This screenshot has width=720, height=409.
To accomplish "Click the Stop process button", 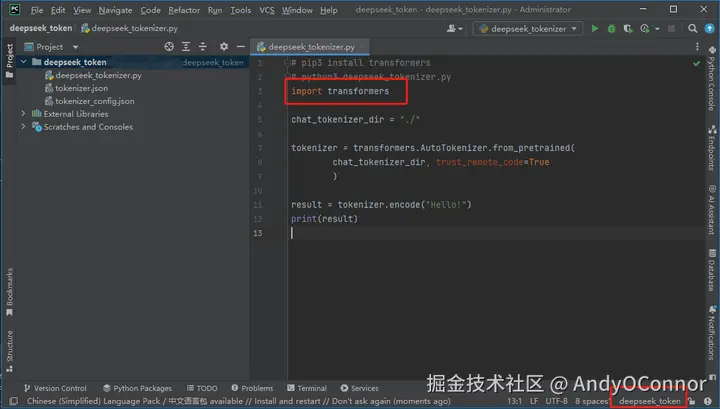I will coord(671,28).
